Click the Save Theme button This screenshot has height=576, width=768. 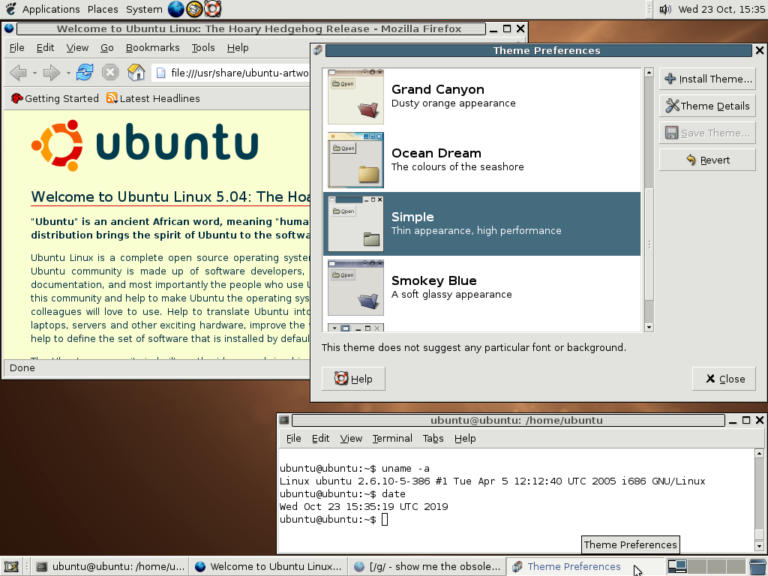tap(707, 133)
